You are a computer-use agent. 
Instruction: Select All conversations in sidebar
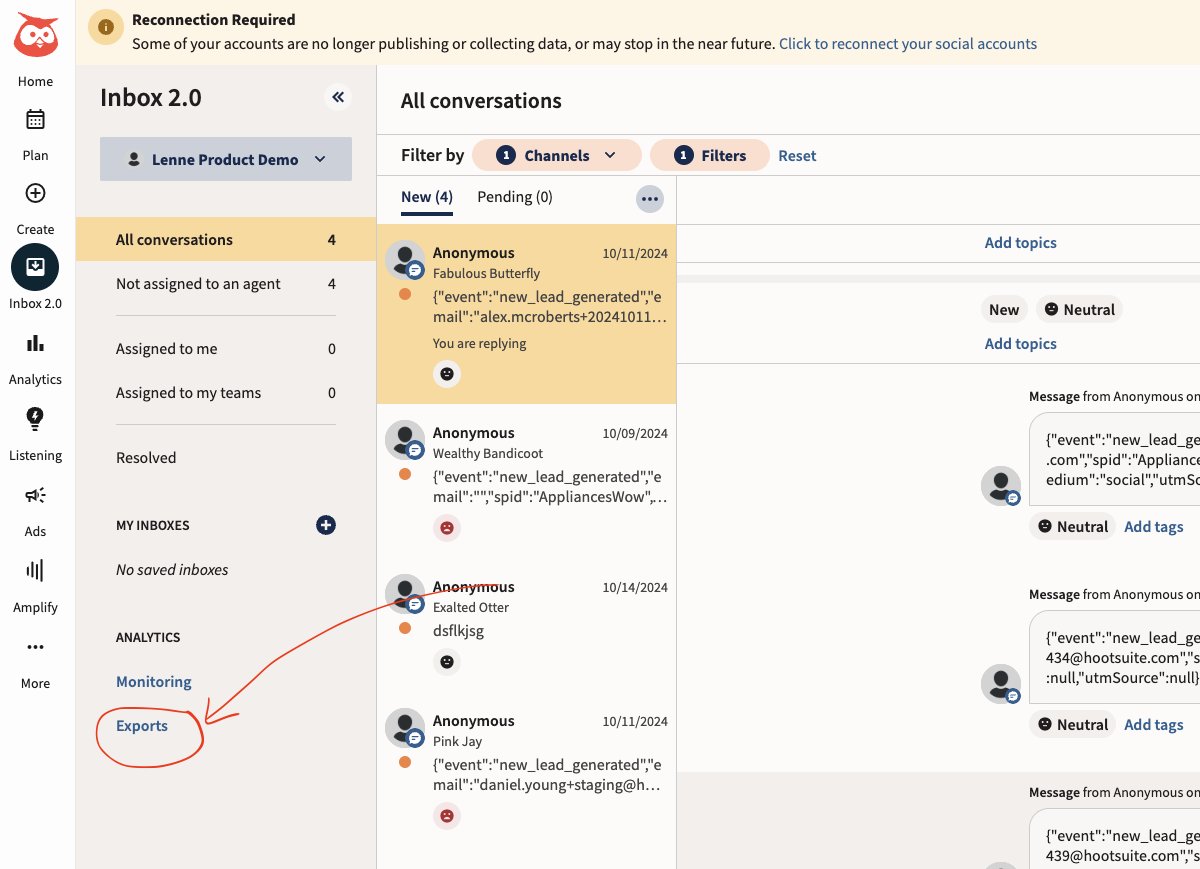point(226,240)
